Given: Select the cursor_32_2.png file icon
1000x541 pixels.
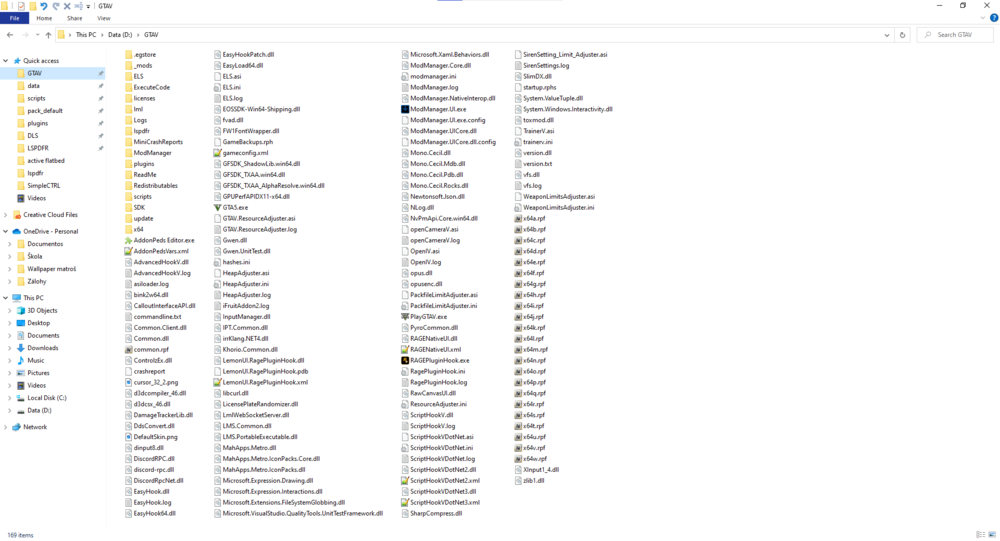Looking at the screenshot, I should coord(128,382).
